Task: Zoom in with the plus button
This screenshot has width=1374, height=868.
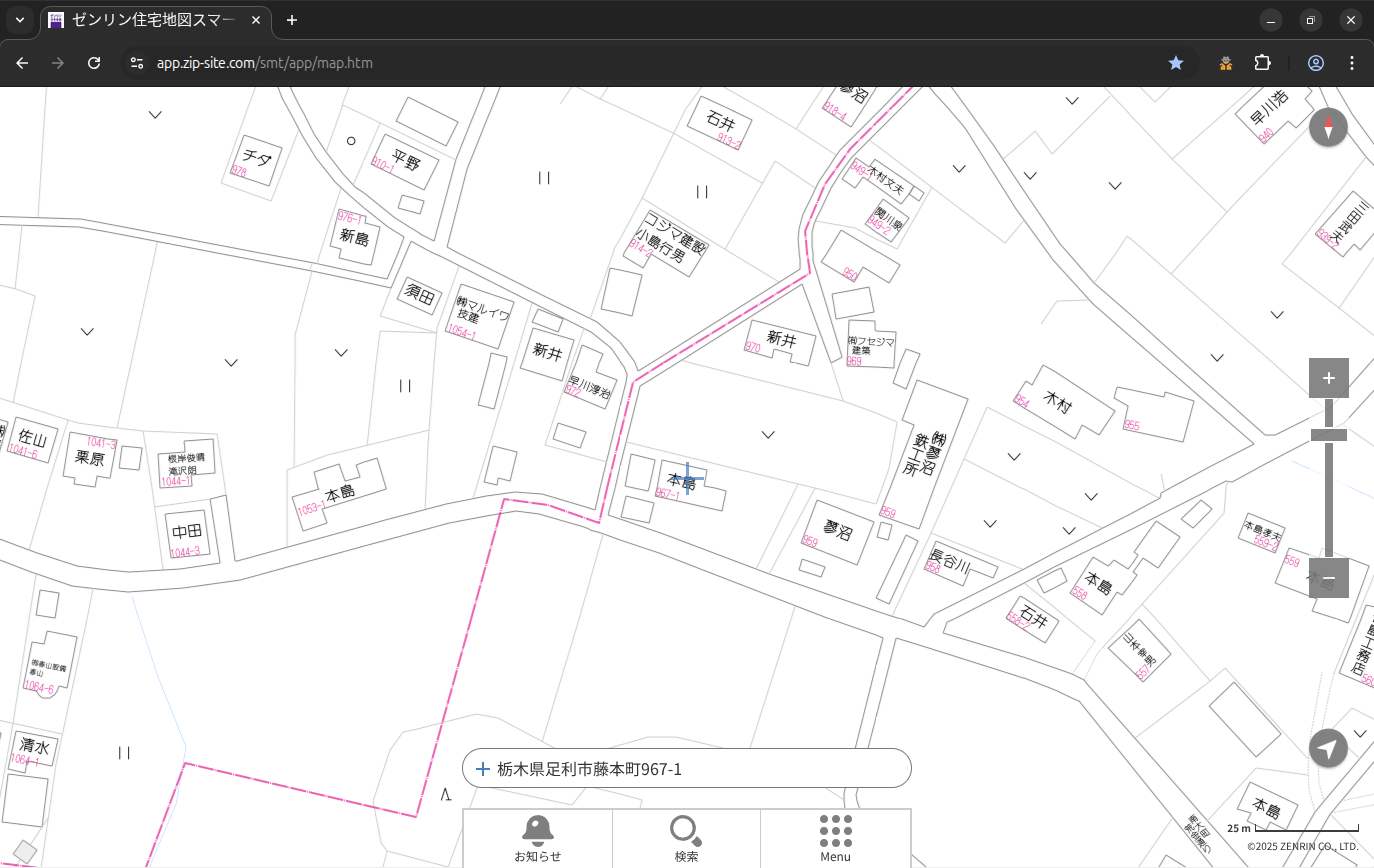Action: coord(1328,378)
